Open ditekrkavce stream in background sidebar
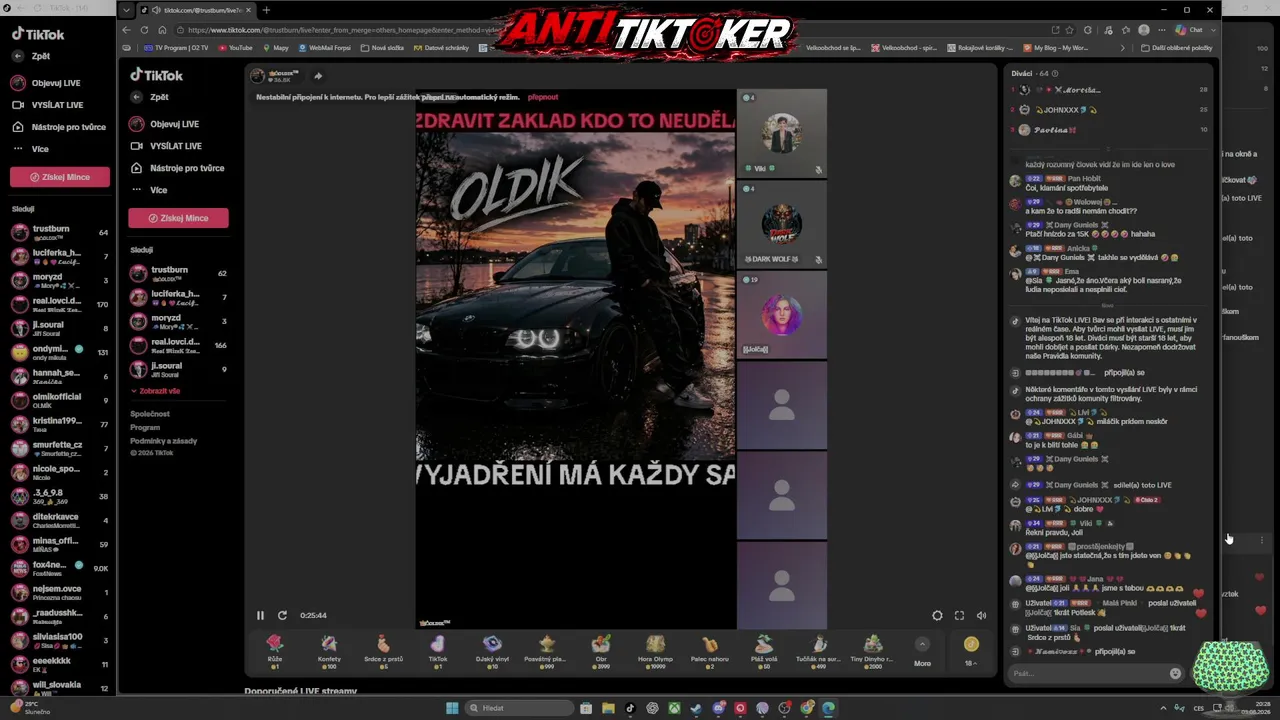This screenshot has height=720, width=1280. pyautogui.click(x=60, y=520)
